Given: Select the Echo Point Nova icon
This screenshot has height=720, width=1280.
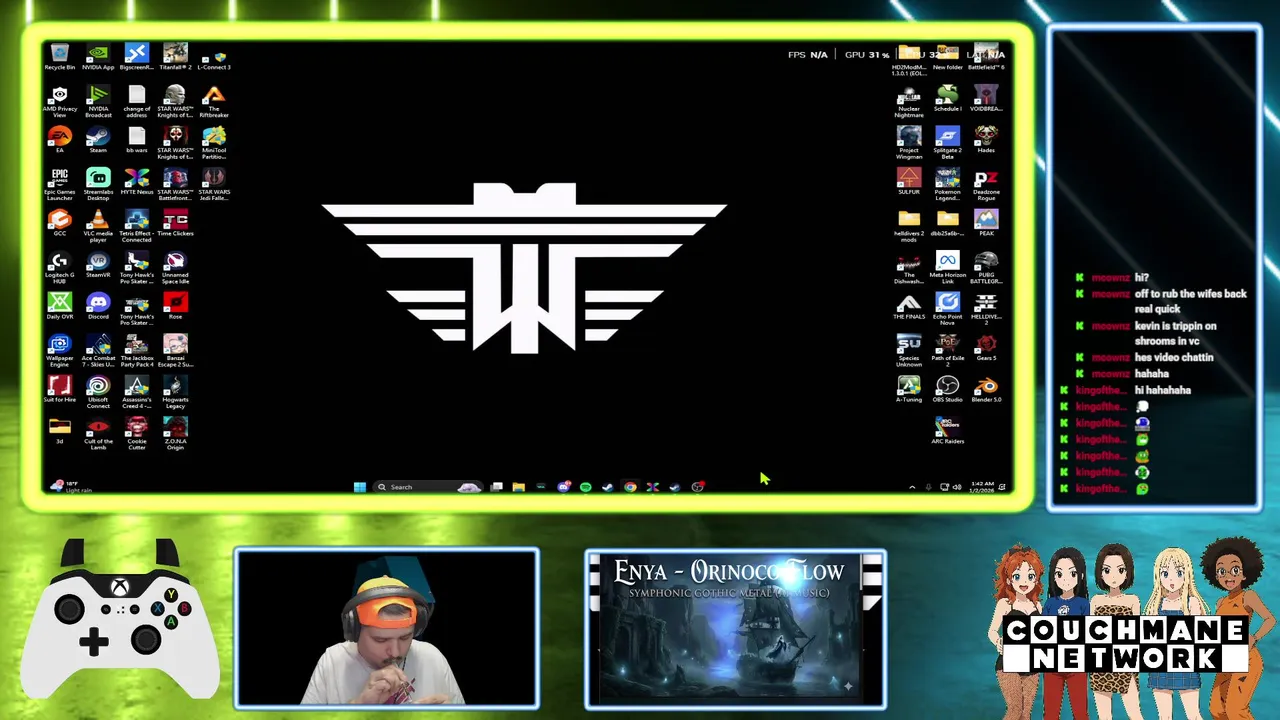Looking at the screenshot, I should pyautogui.click(x=947, y=309).
